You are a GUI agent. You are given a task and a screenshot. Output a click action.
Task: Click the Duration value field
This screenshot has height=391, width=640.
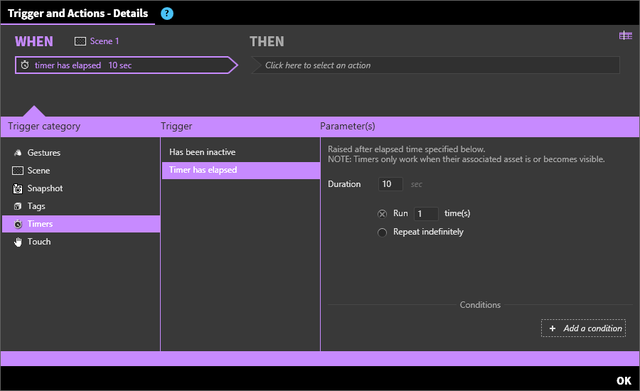coord(390,184)
